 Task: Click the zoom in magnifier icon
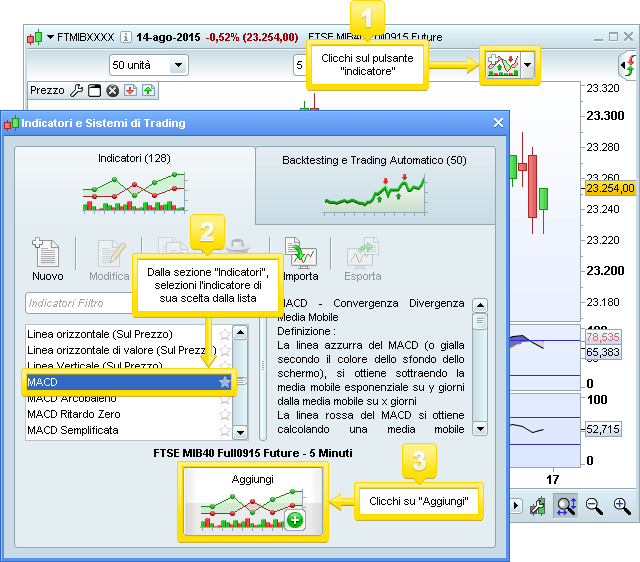tap(622, 506)
